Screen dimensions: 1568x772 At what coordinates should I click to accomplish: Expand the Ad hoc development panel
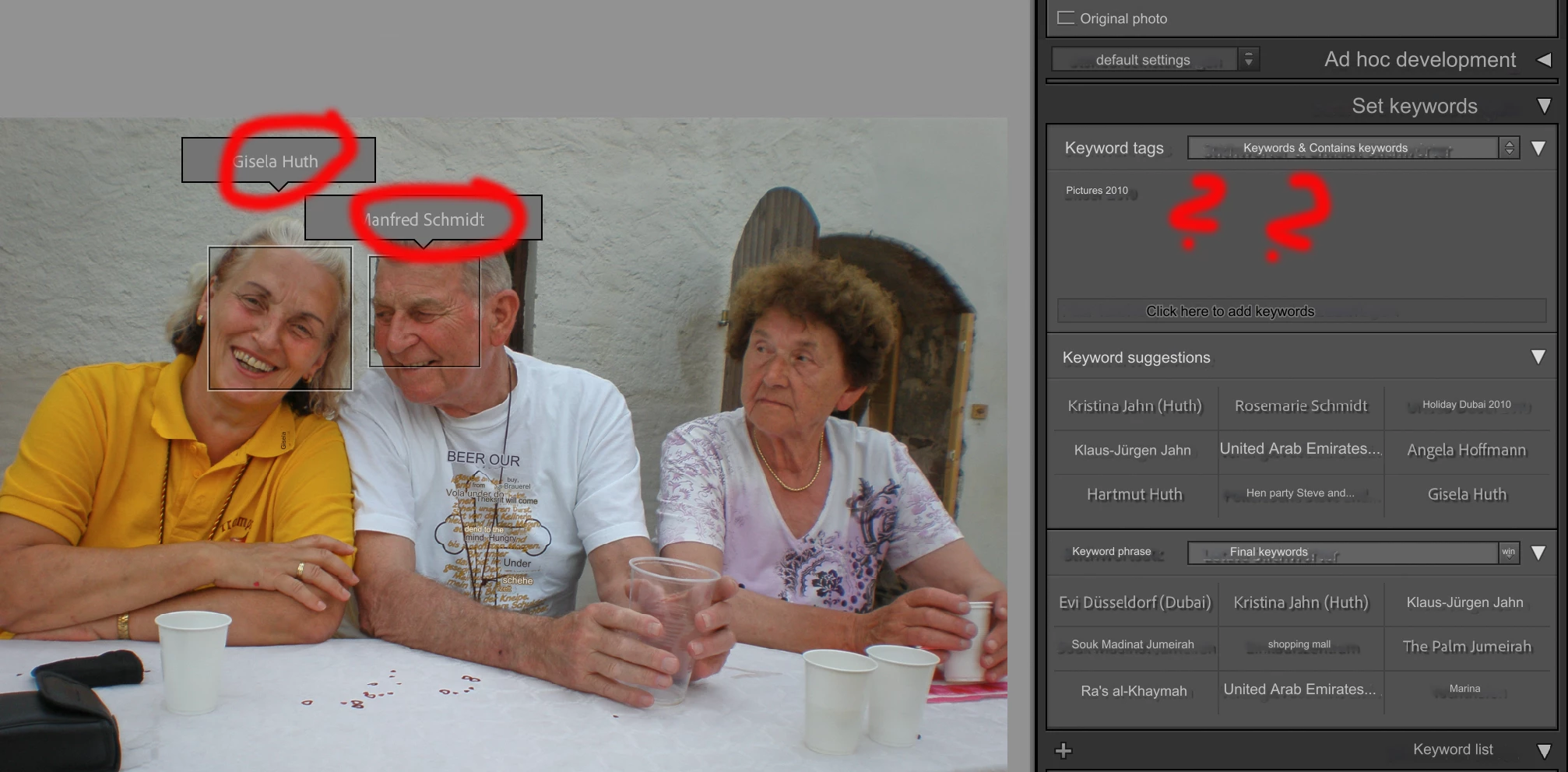pyautogui.click(x=1543, y=60)
